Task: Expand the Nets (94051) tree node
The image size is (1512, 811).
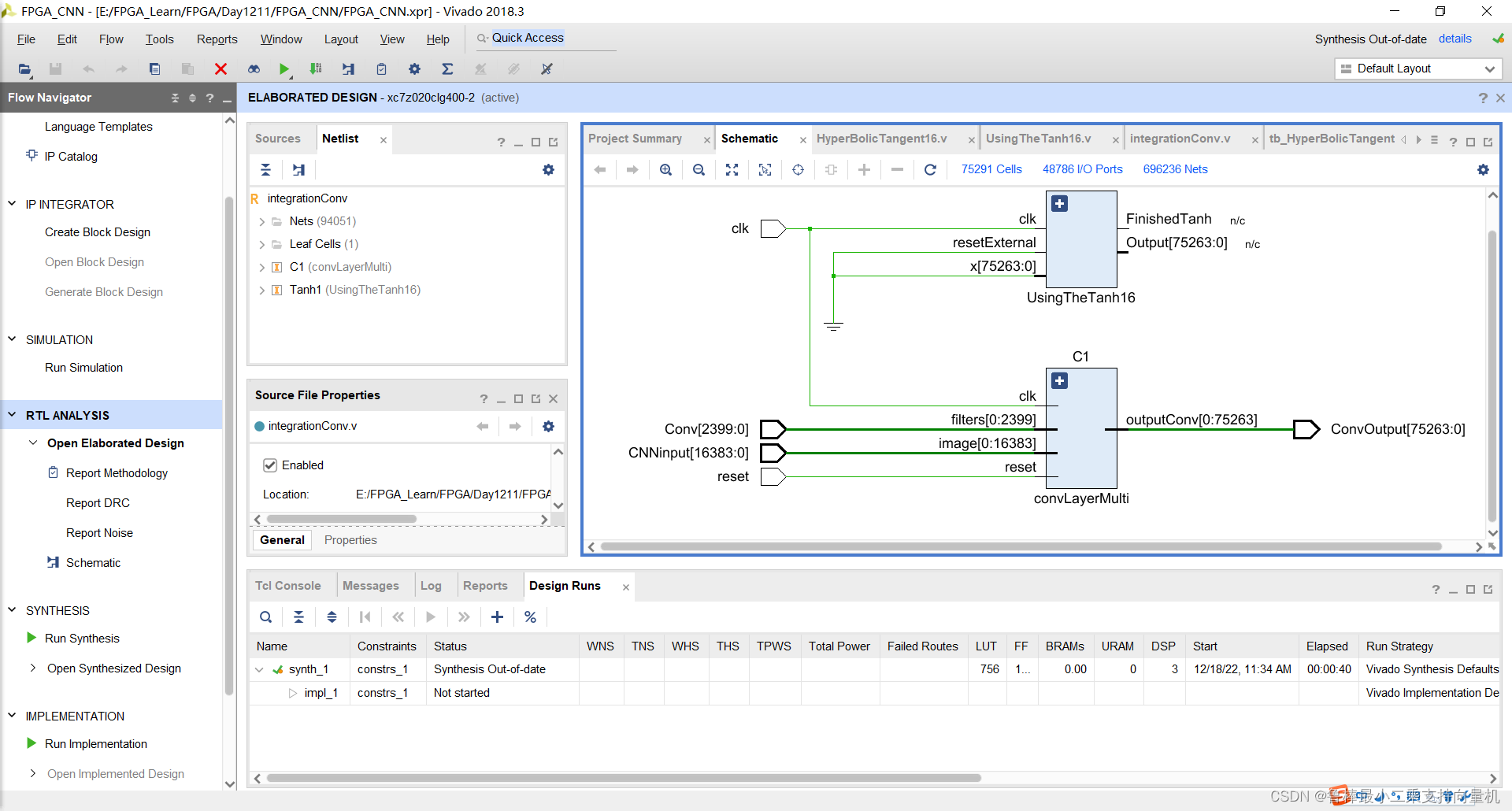Action: [261, 222]
